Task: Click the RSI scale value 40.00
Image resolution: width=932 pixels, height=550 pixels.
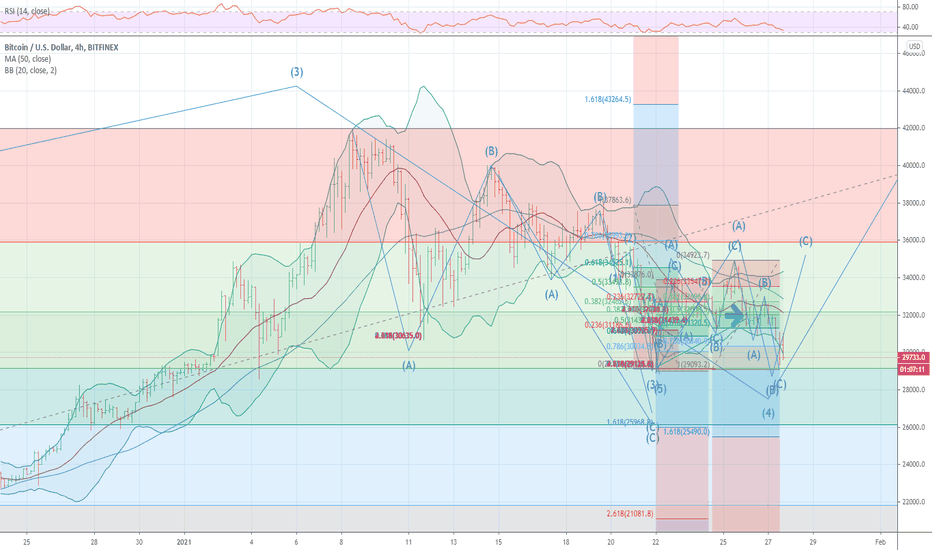Action: click(x=911, y=27)
